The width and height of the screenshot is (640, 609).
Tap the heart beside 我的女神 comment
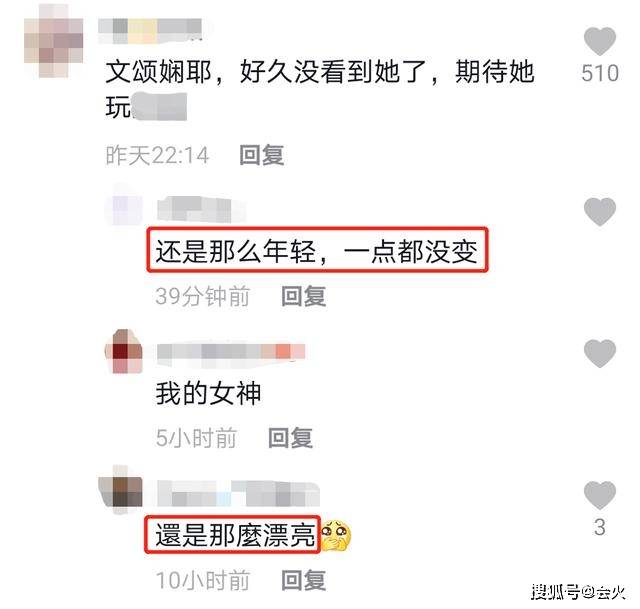(600, 353)
